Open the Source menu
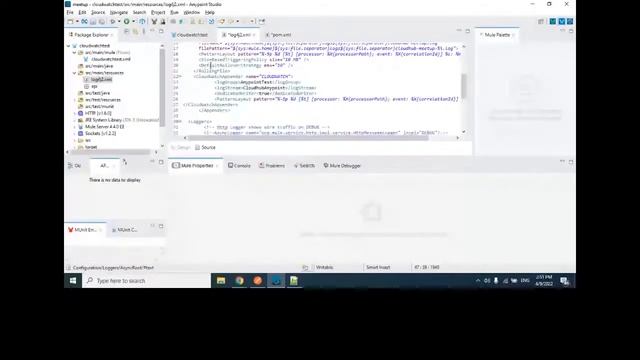 point(98,13)
